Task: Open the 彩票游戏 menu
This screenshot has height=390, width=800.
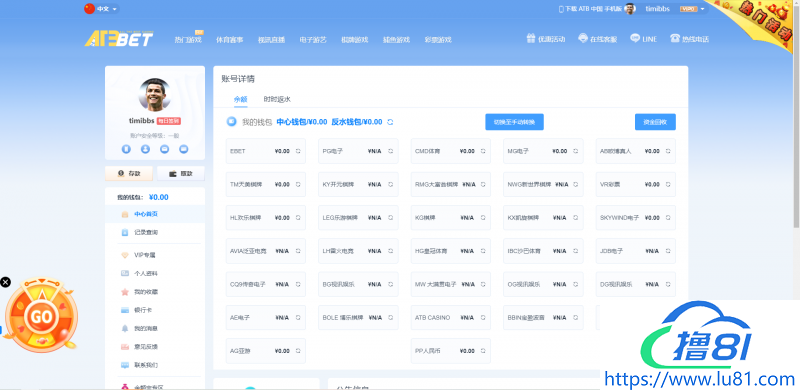Action: (438, 40)
